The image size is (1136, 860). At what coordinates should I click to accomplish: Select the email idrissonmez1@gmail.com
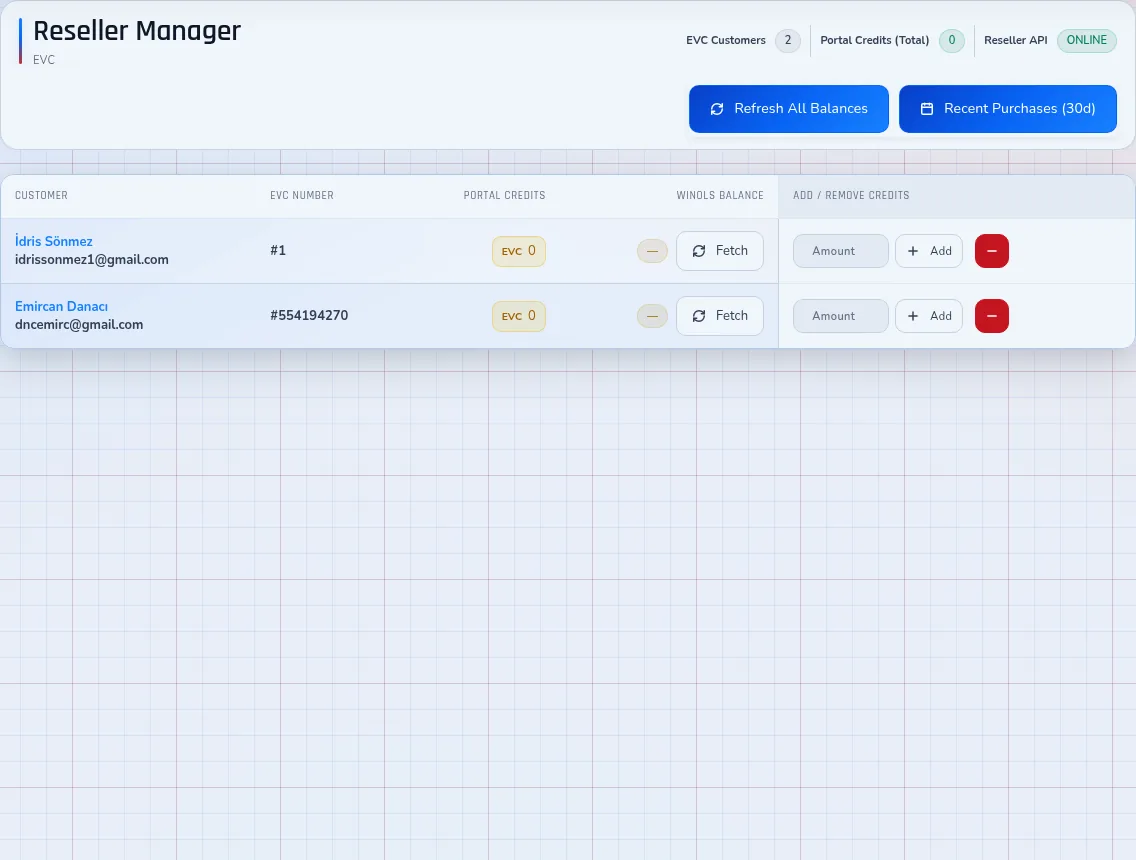pyautogui.click(x=92, y=259)
